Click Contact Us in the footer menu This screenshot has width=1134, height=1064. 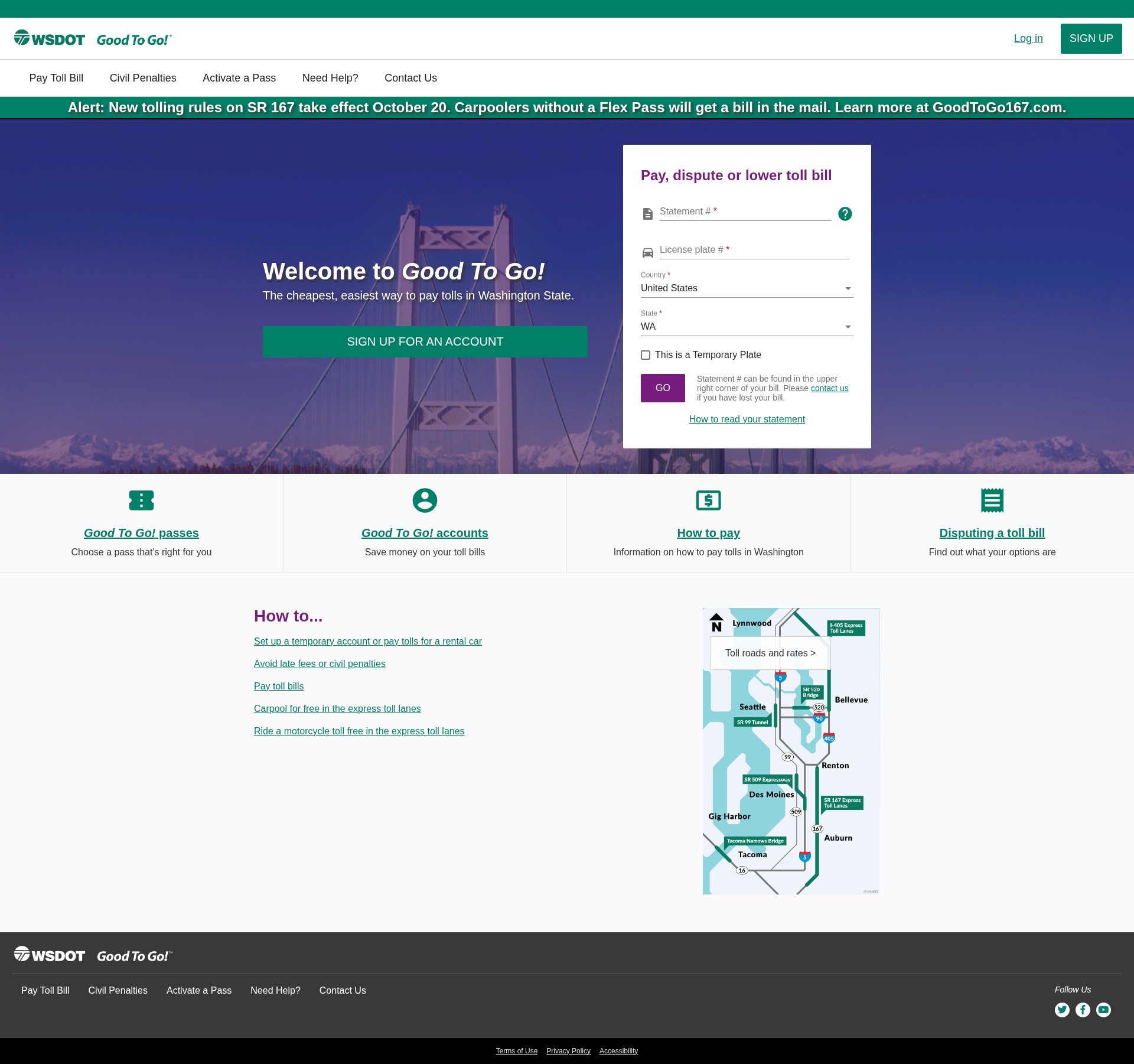pos(343,990)
